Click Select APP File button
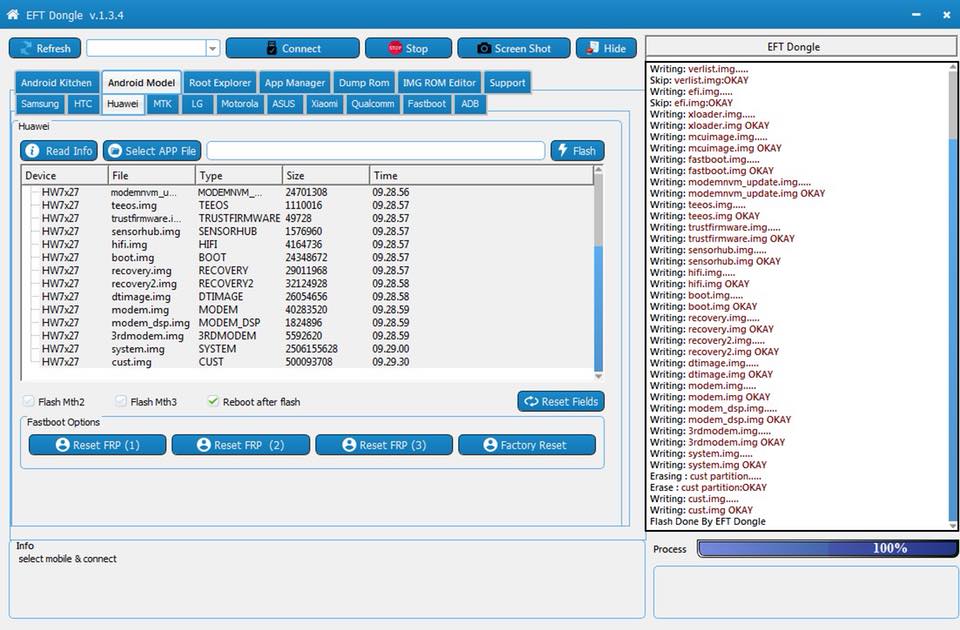The width and height of the screenshot is (960, 630). click(152, 151)
